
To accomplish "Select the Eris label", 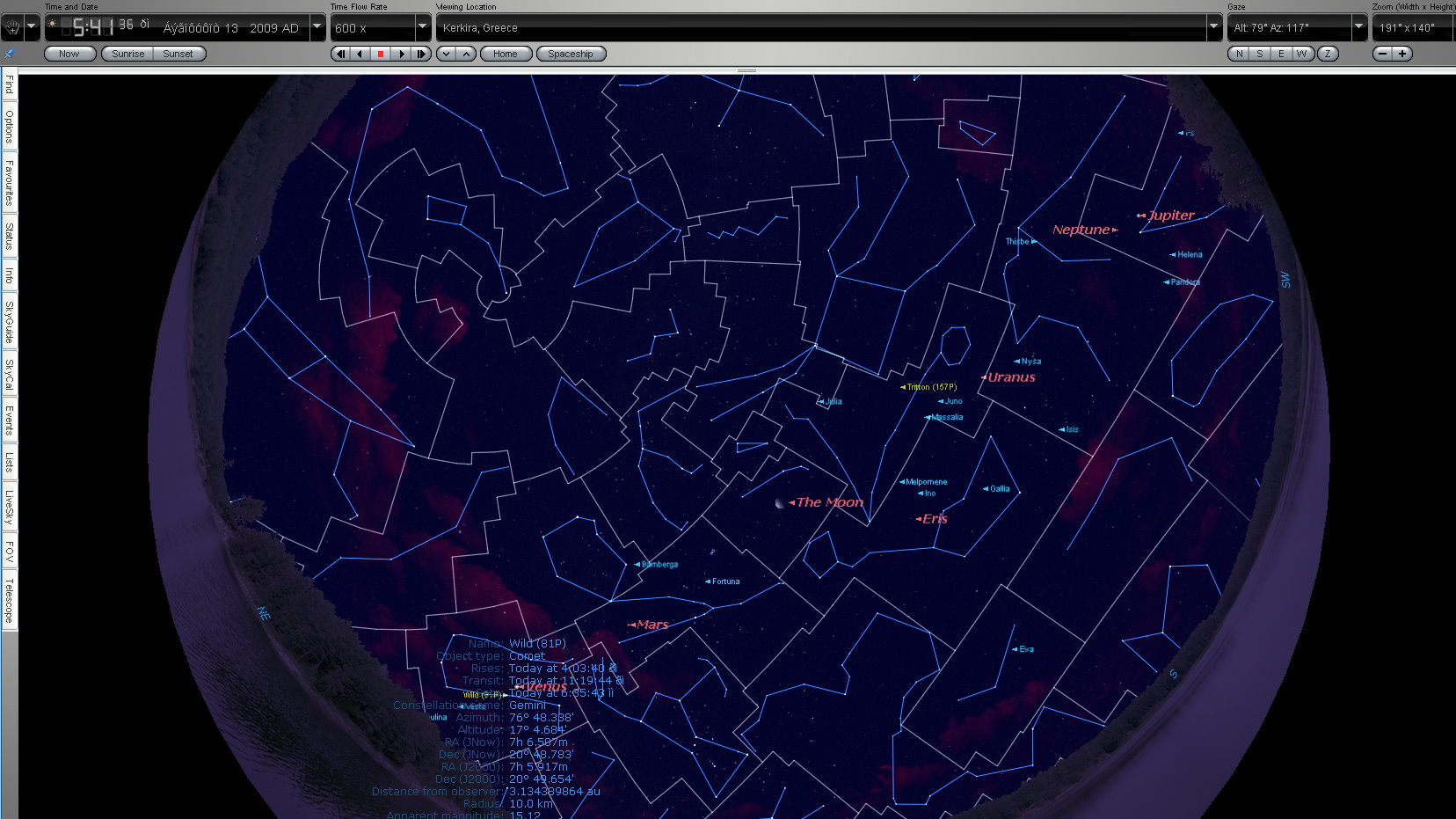I will [935, 519].
